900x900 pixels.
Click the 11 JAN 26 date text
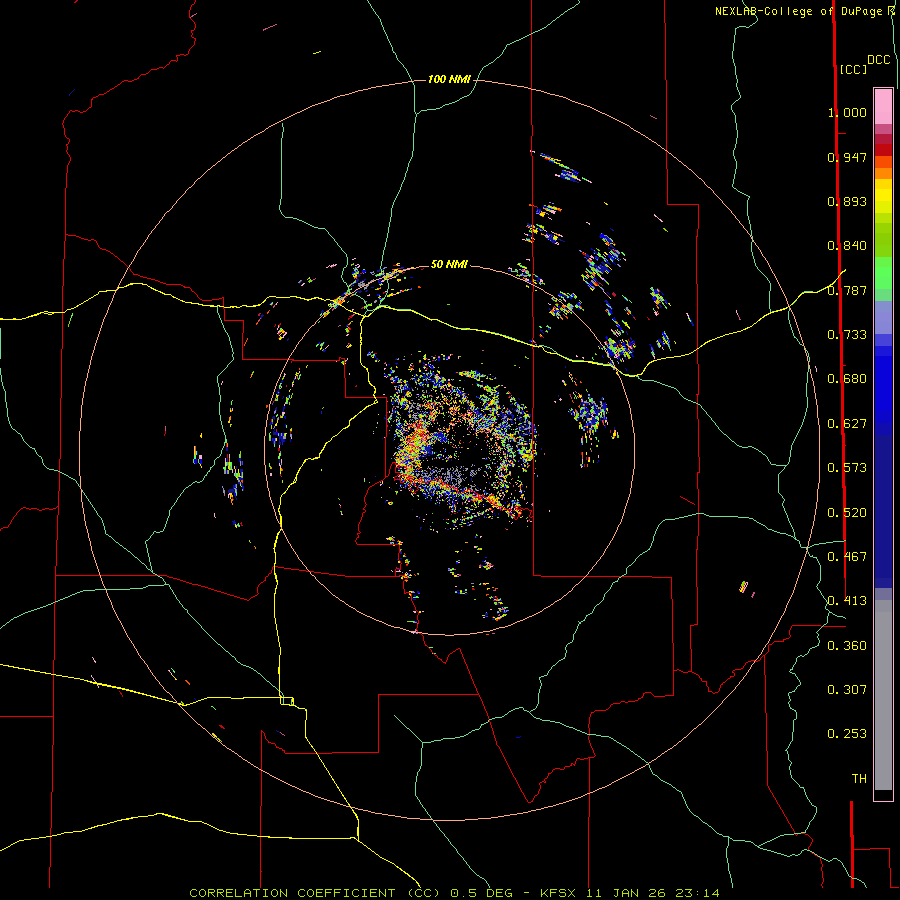click(x=626, y=893)
